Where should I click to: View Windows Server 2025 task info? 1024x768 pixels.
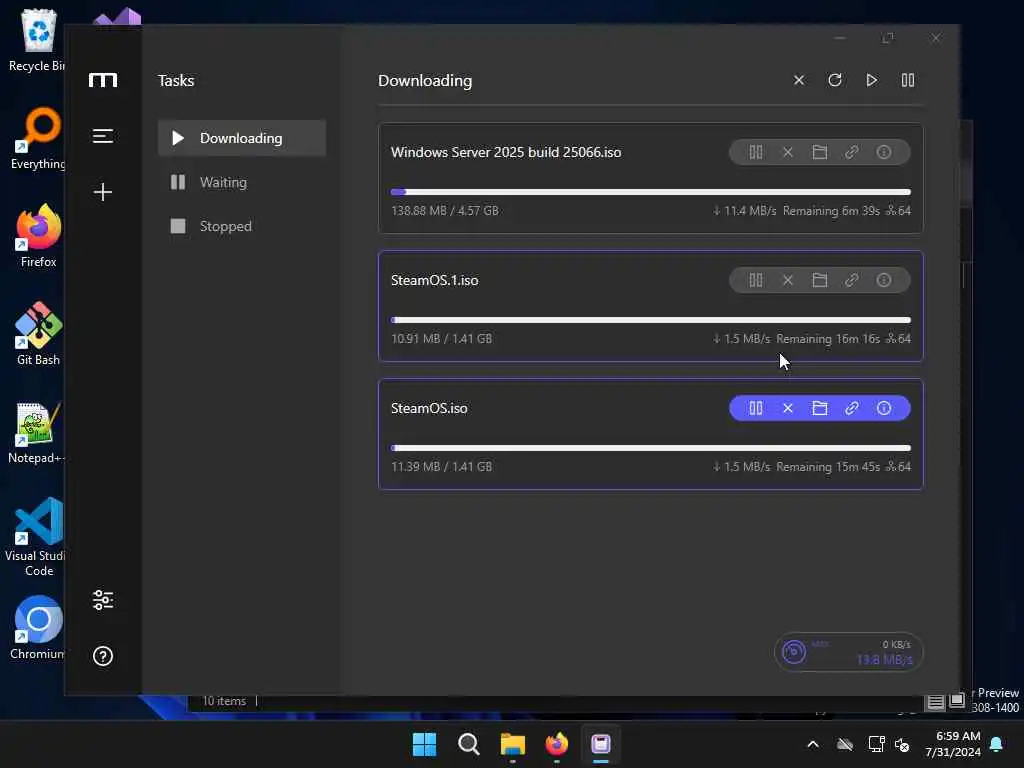coord(884,152)
